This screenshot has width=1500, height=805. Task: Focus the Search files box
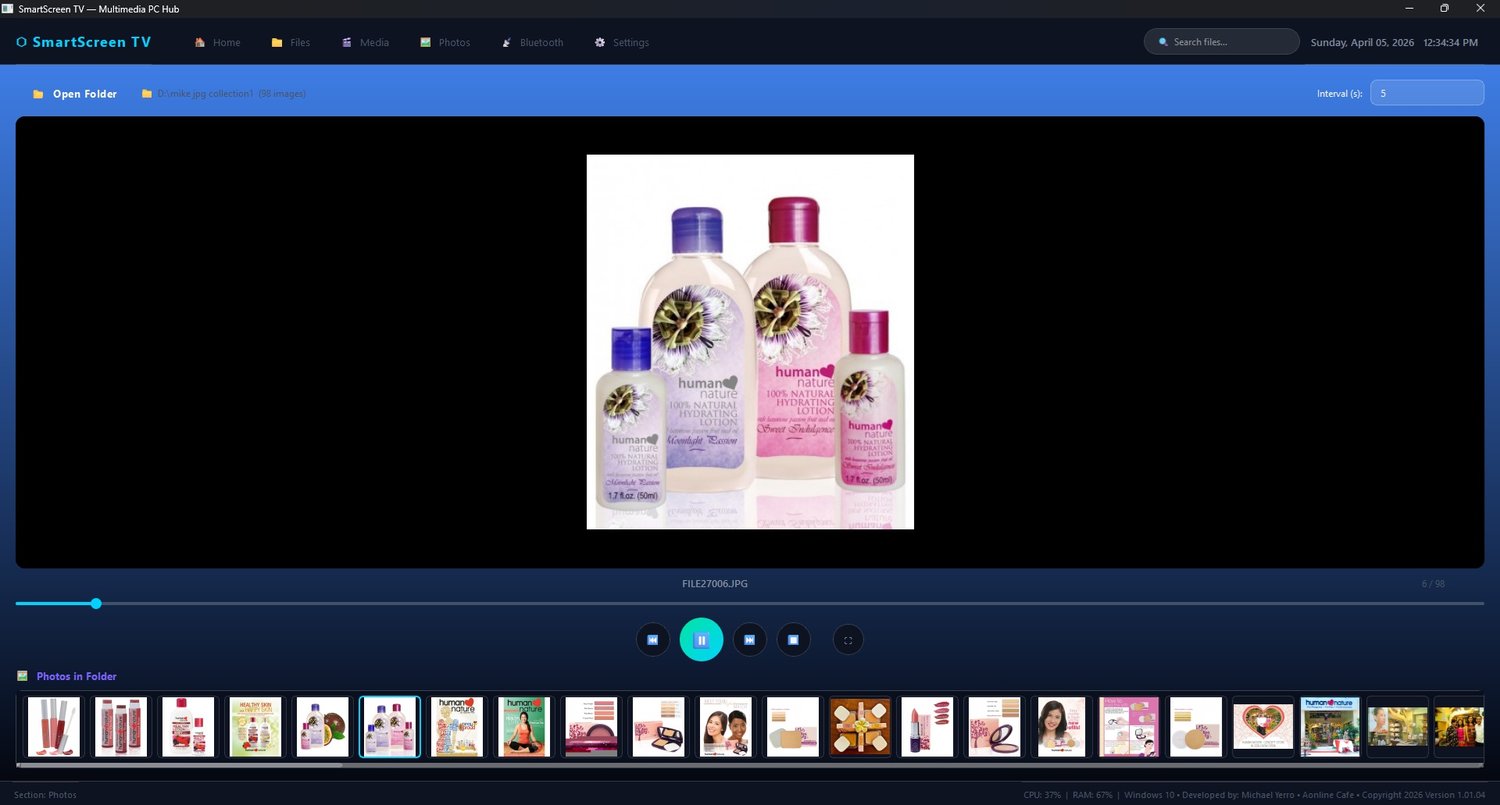coord(1221,42)
